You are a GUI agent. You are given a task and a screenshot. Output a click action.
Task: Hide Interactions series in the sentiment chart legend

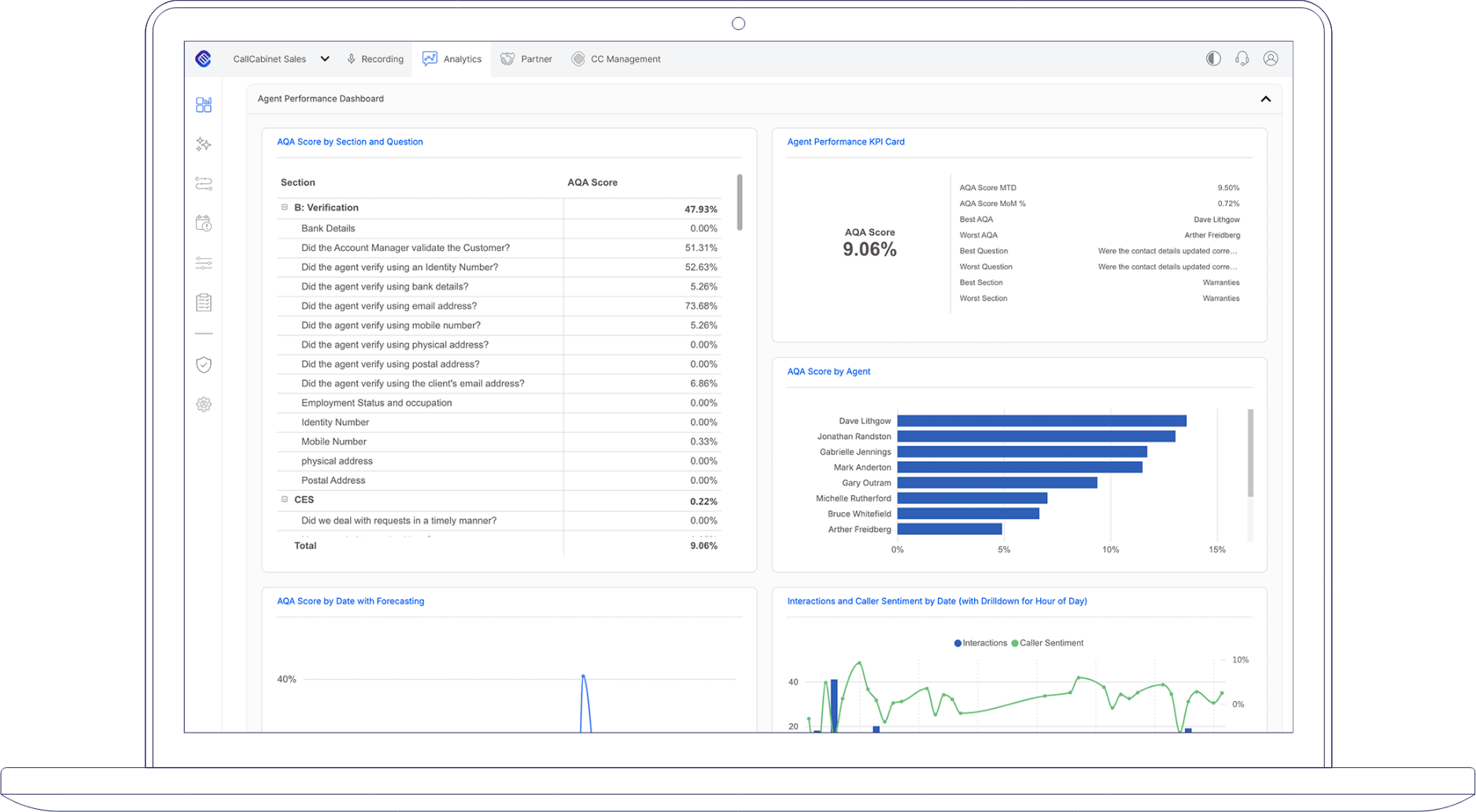tap(981, 643)
